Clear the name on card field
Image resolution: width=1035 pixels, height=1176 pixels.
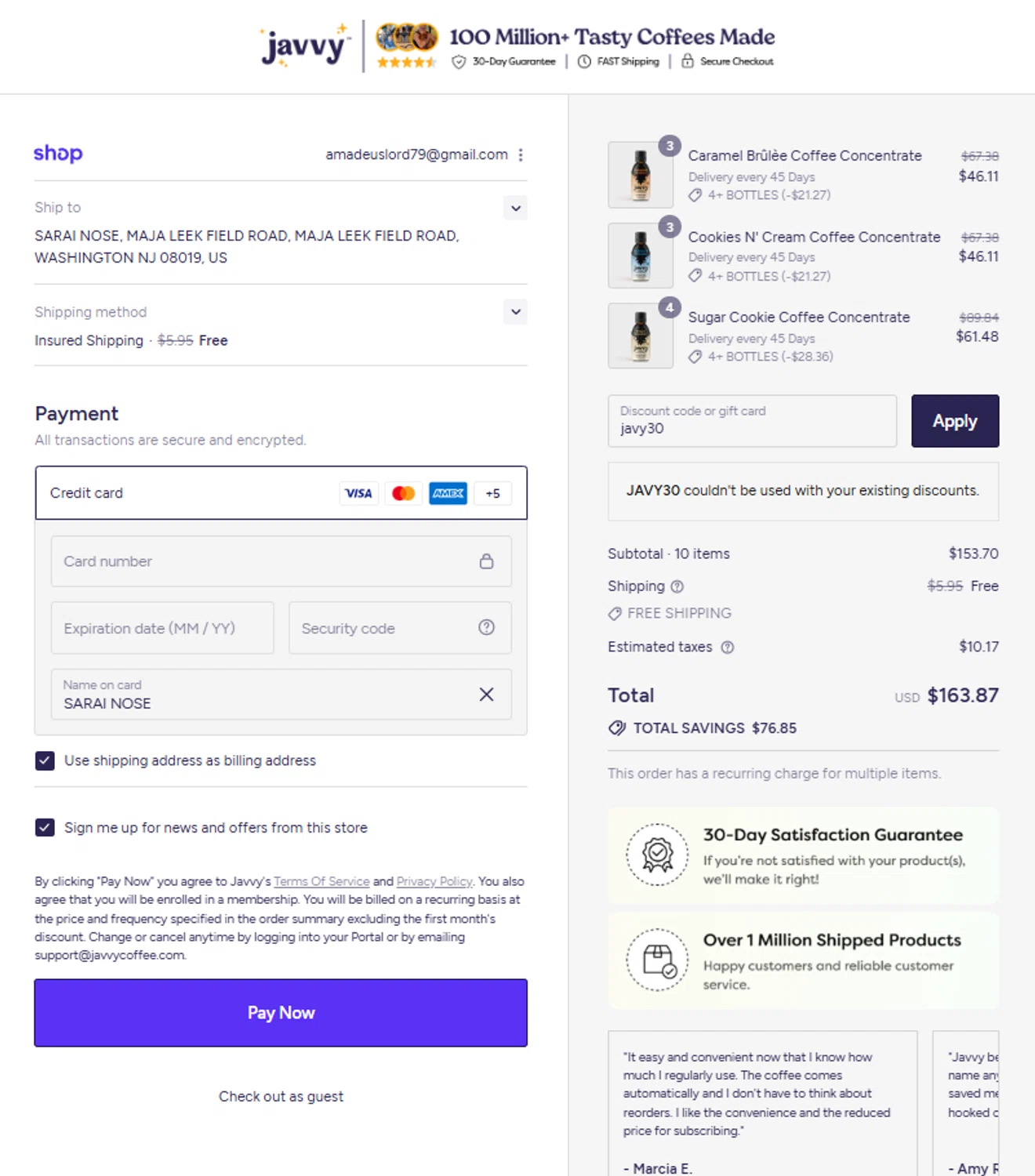pos(486,695)
